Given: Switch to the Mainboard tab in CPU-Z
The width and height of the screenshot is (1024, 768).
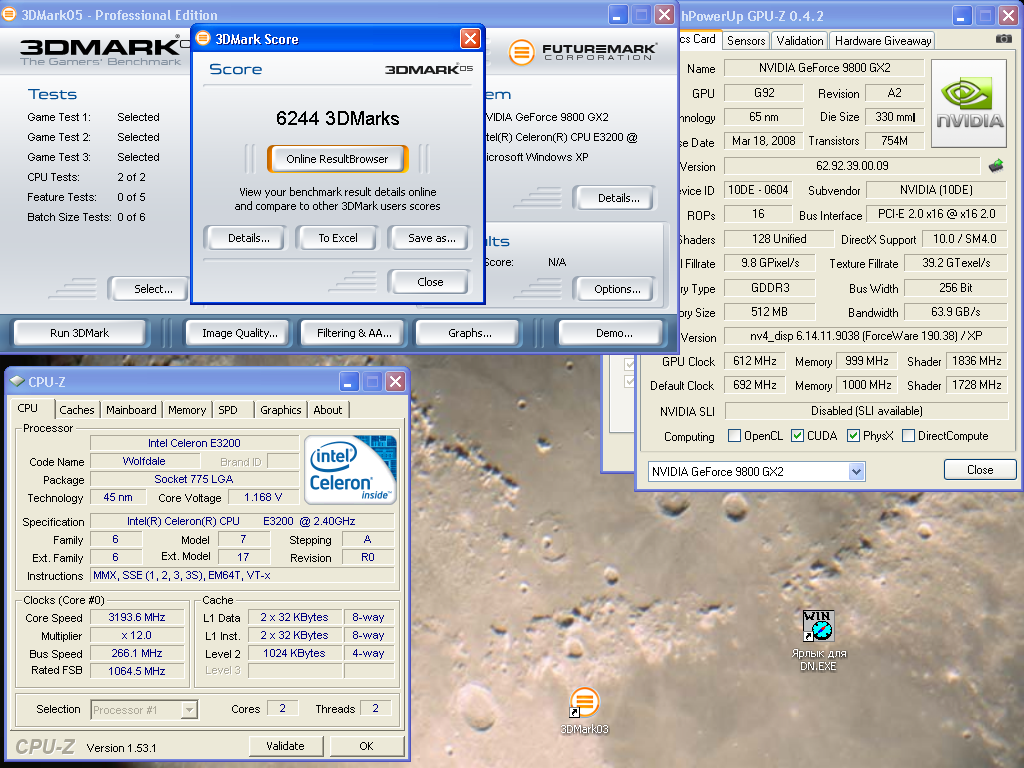Looking at the screenshot, I should (x=131, y=410).
